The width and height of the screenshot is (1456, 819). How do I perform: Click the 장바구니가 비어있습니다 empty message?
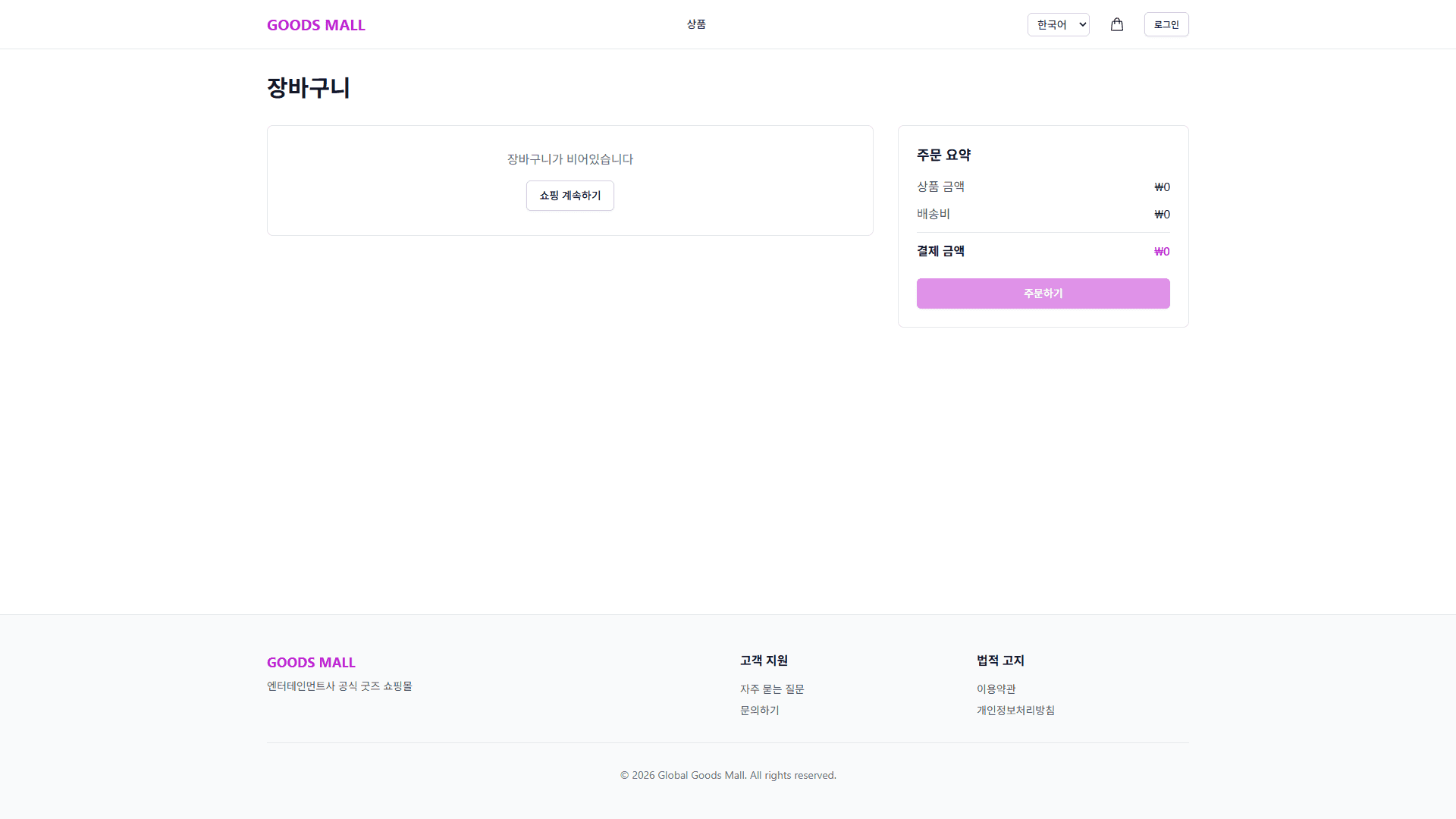[x=570, y=159]
